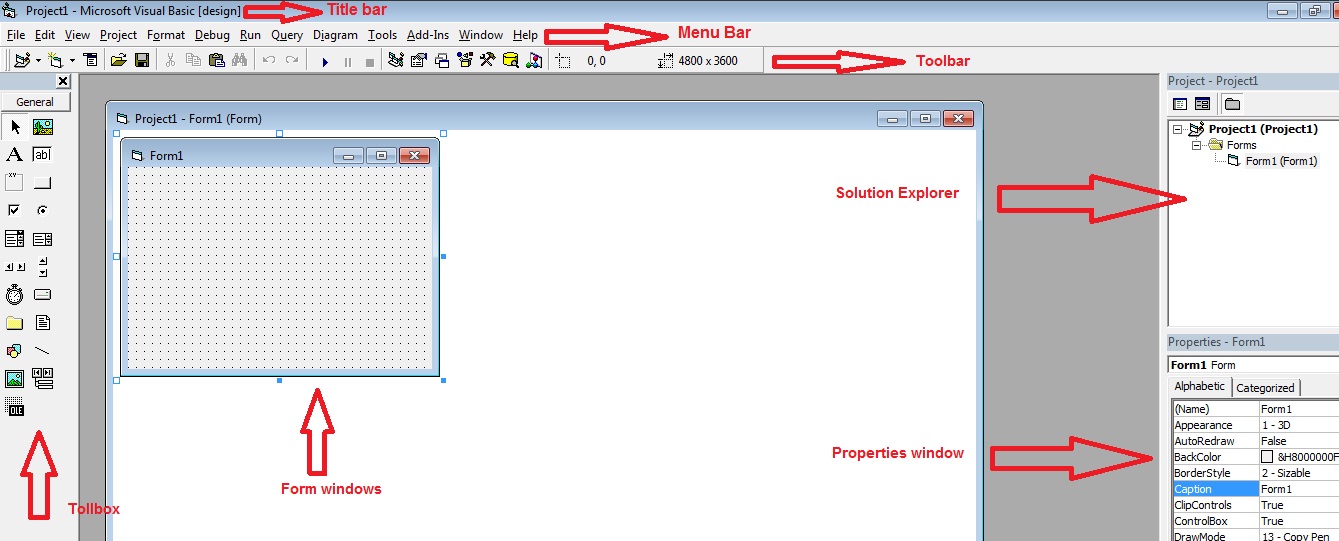Open the Data View Window toolbar icon

click(x=511, y=61)
